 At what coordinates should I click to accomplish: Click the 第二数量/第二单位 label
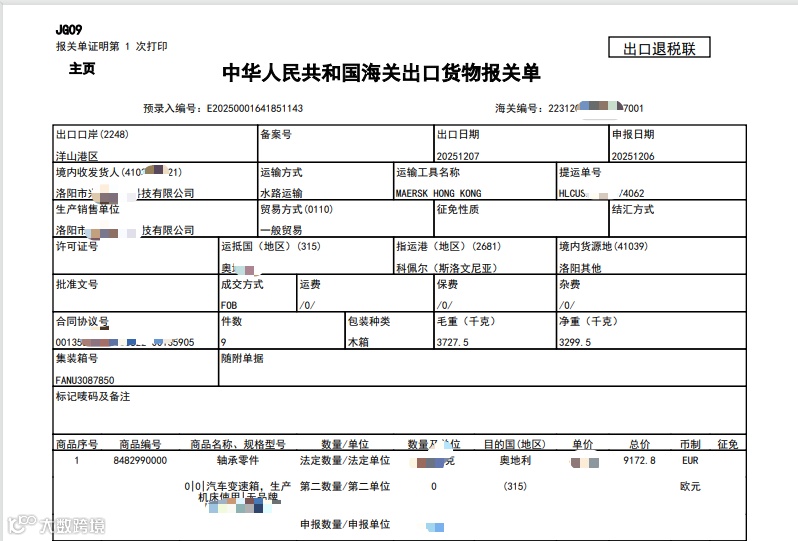click(345, 487)
